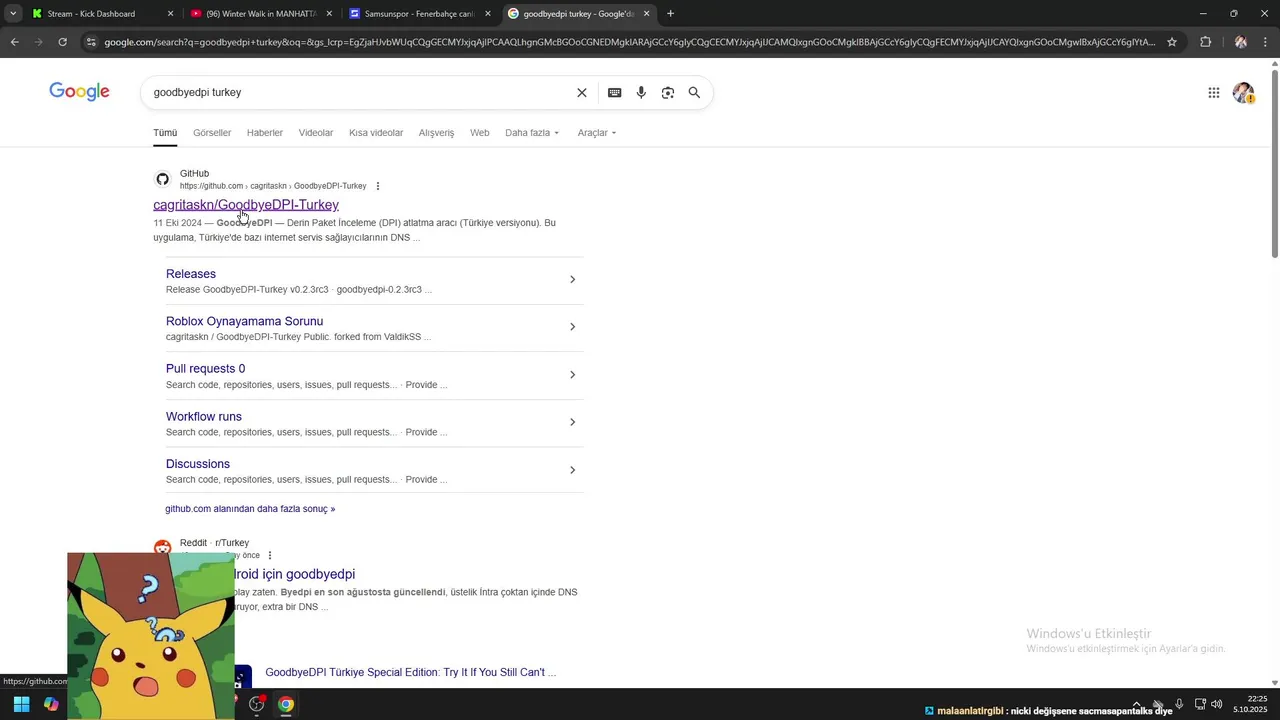Add a new browser tab
This screenshot has width=1280, height=720.
(x=670, y=14)
